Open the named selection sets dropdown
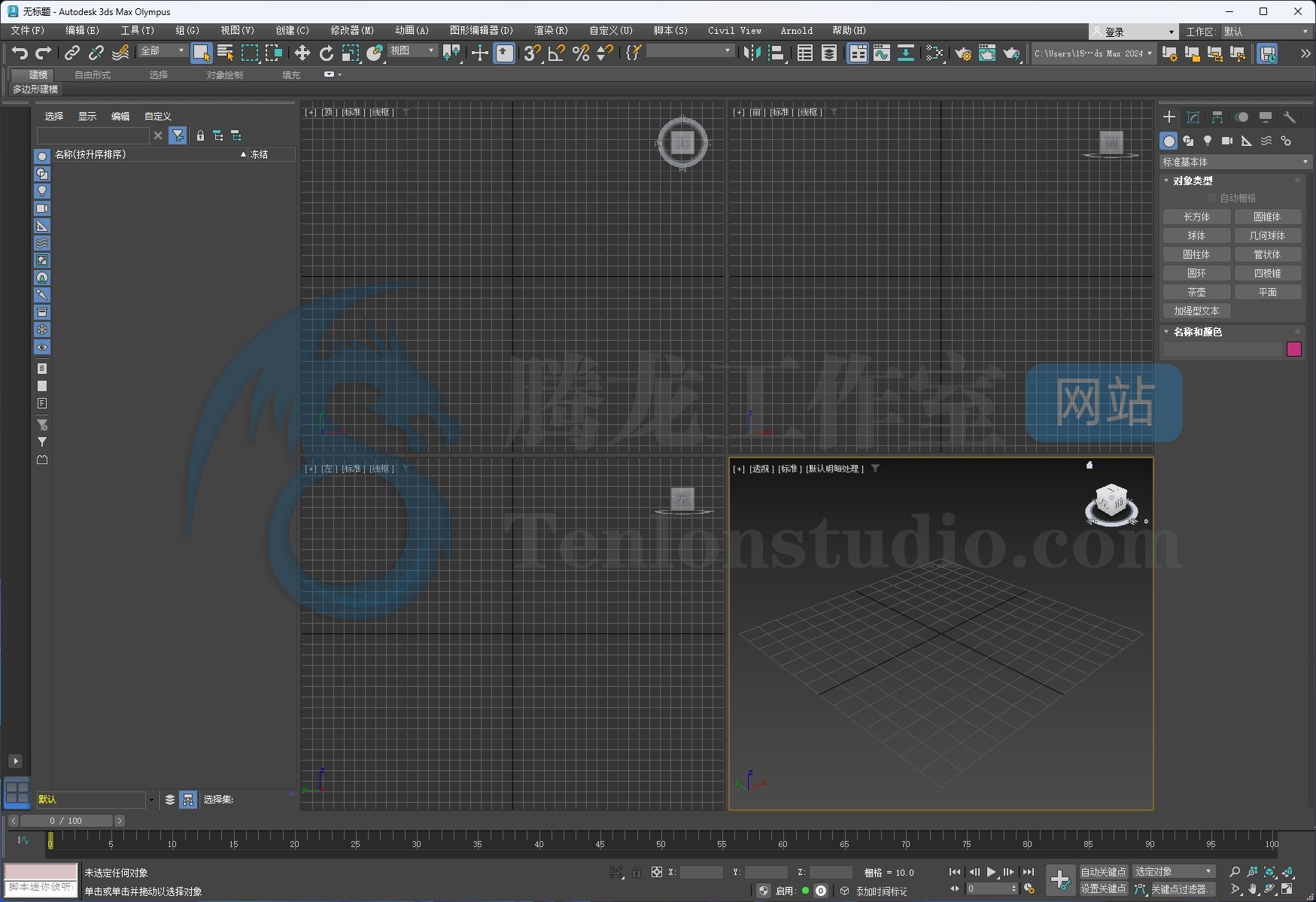Viewport: 1316px width, 902px height. tap(690, 50)
